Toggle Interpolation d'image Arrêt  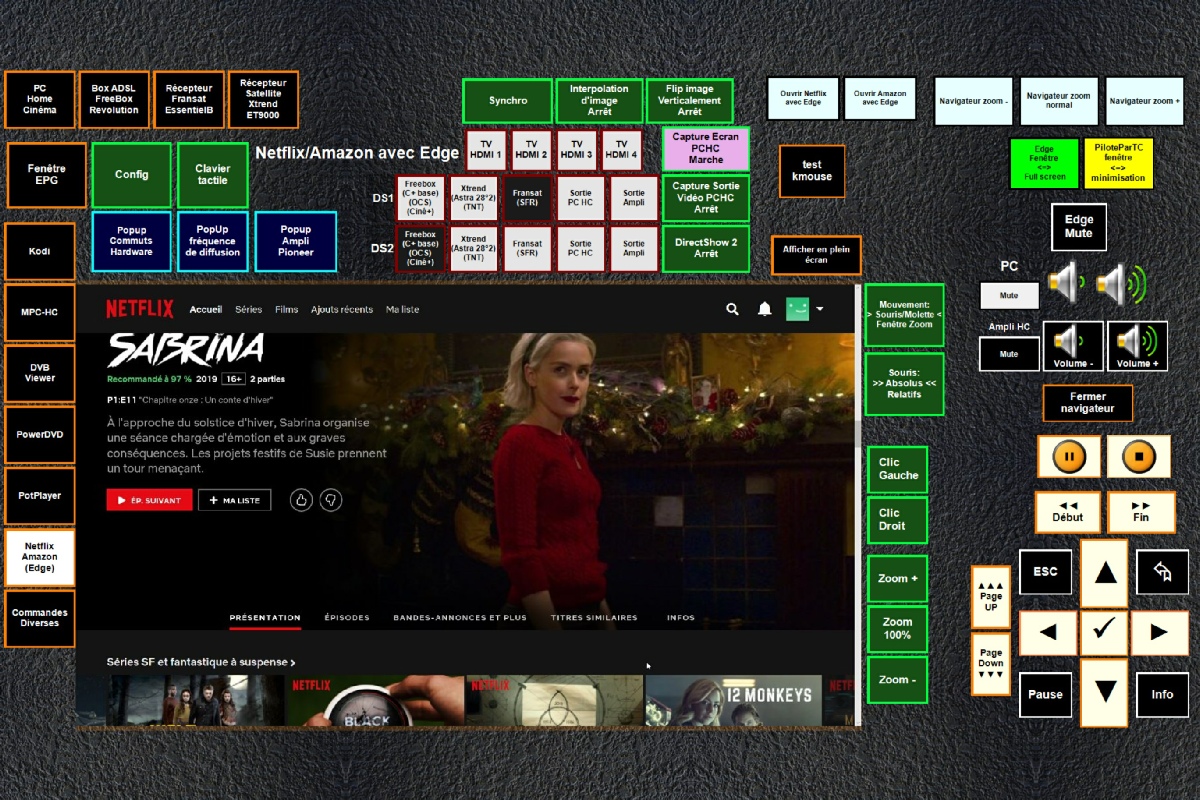[599, 101]
